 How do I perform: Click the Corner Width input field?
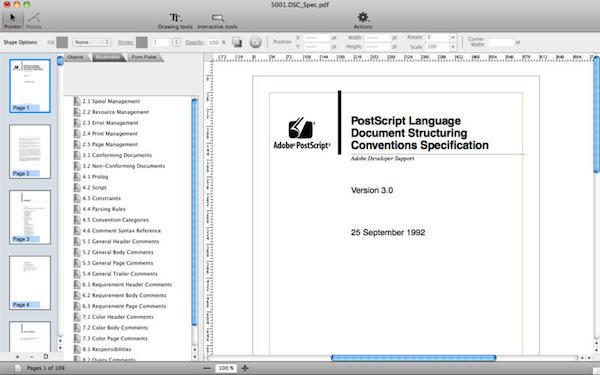tap(501, 42)
